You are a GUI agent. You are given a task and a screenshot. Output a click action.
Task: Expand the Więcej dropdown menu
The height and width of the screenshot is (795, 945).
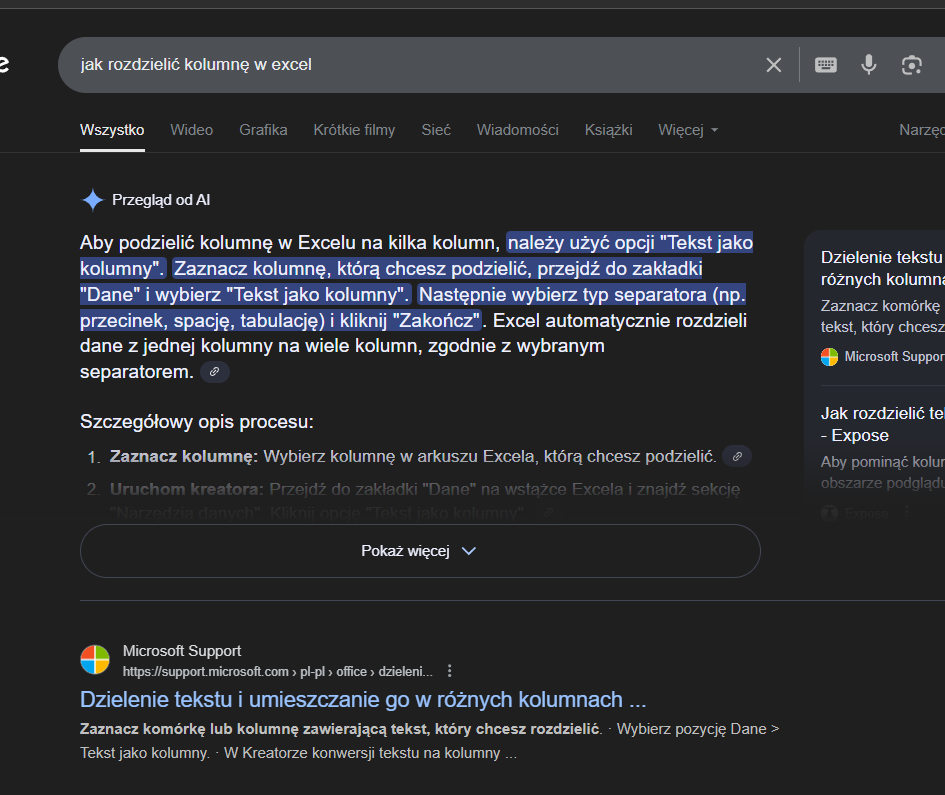[x=688, y=130]
